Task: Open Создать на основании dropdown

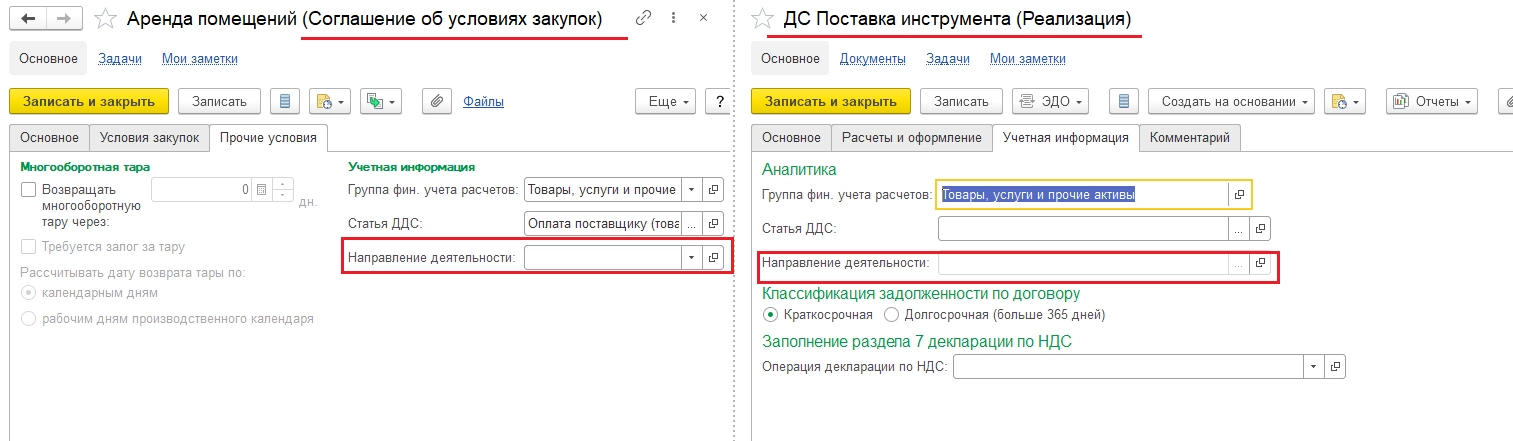Action: click(1232, 101)
